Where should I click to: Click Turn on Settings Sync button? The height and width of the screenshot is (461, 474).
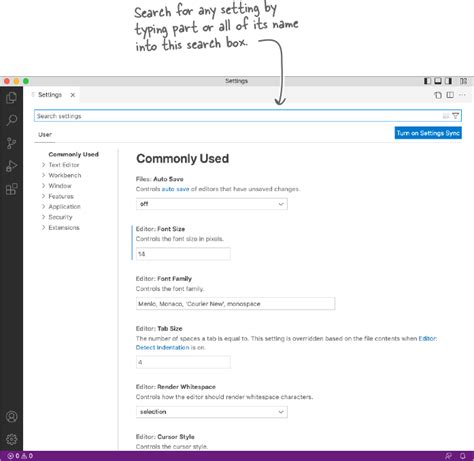[x=428, y=133]
